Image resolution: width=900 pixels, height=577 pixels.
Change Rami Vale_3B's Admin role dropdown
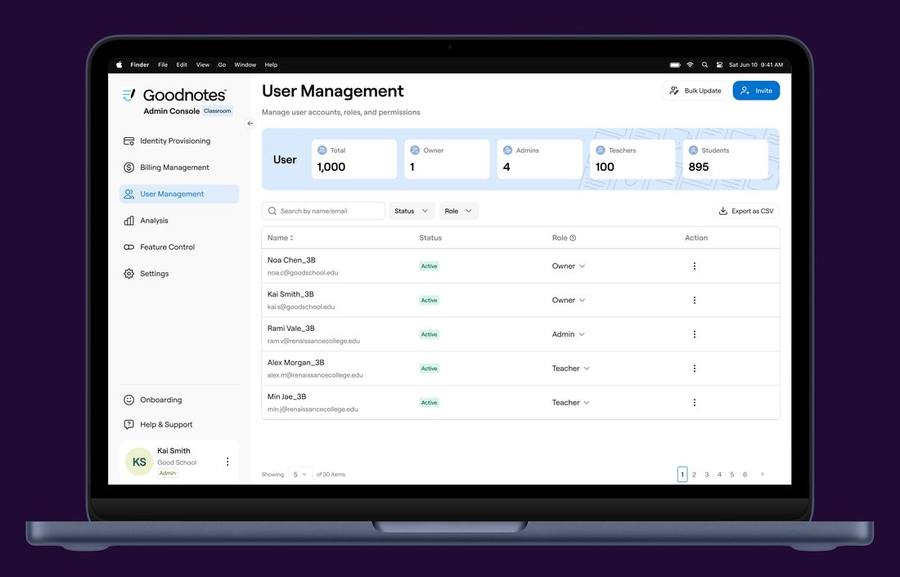tap(568, 334)
